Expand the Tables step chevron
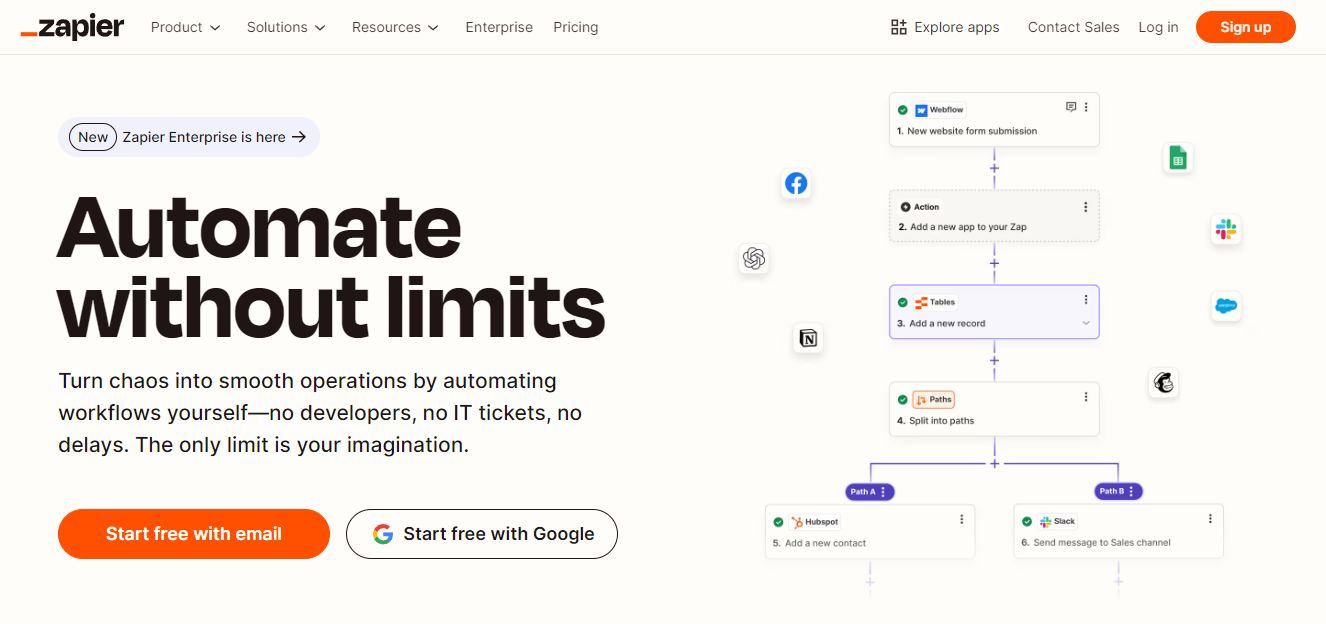1326x624 pixels. [x=1086, y=323]
